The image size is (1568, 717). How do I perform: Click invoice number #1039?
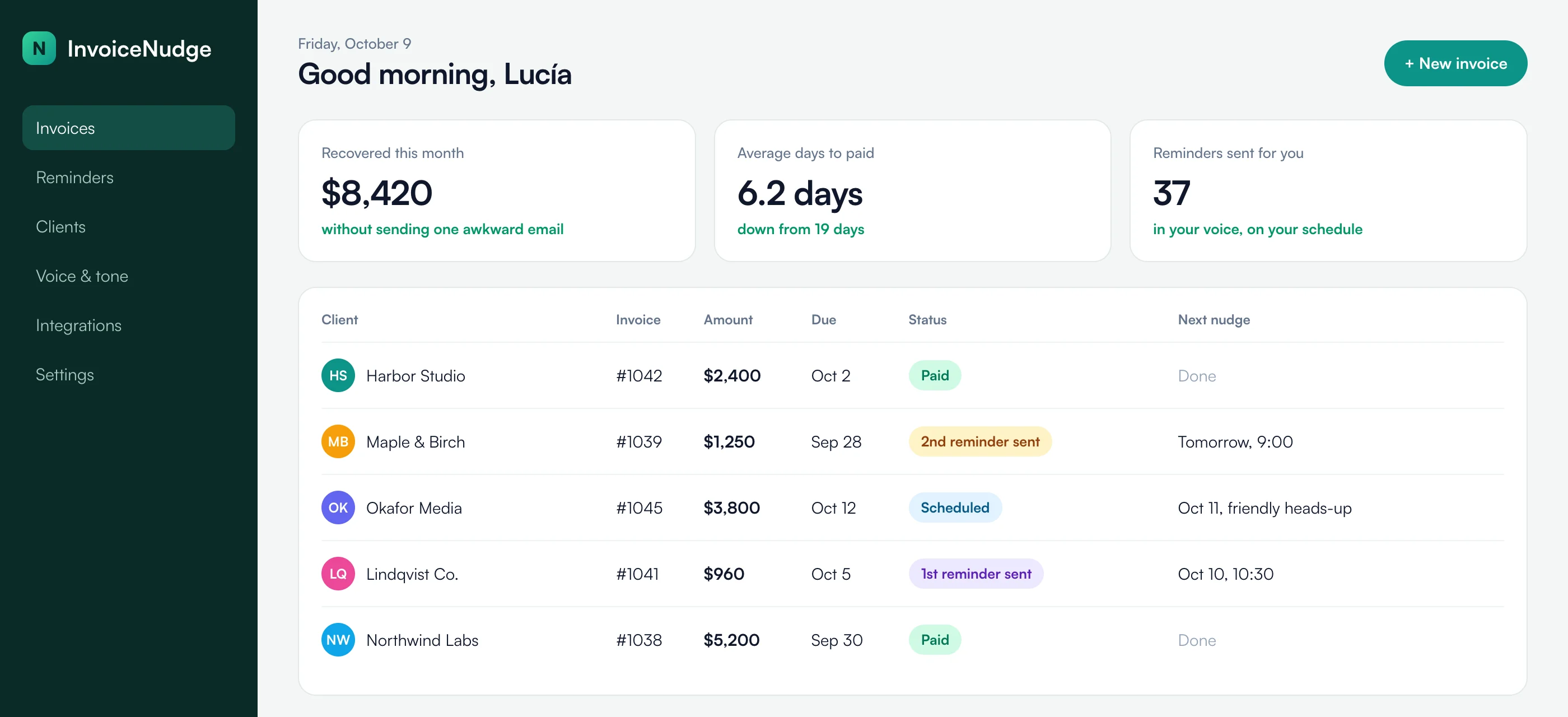click(639, 442)
